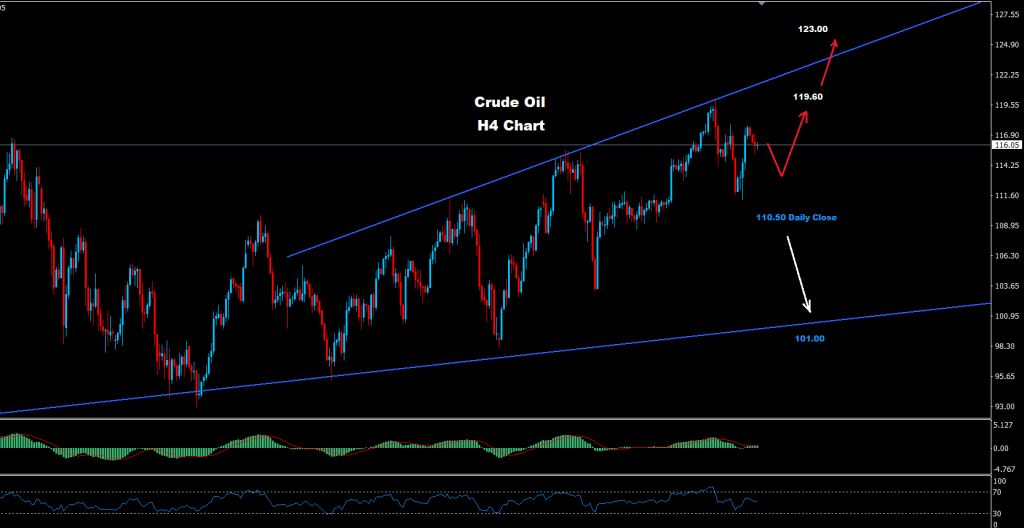Click the chart shift triangle marker at top
1024x528 pixels.
(x=761, y=3)
